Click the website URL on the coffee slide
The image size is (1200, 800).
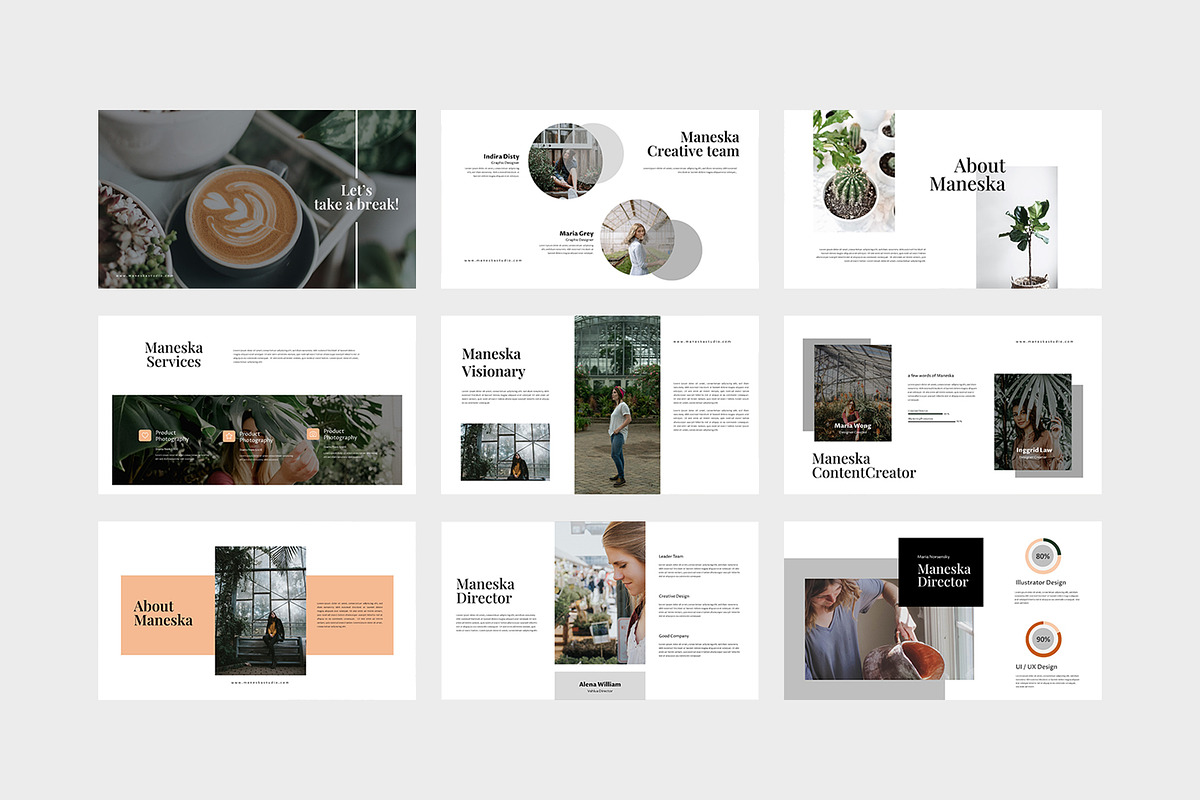click(x=145, y=275)
